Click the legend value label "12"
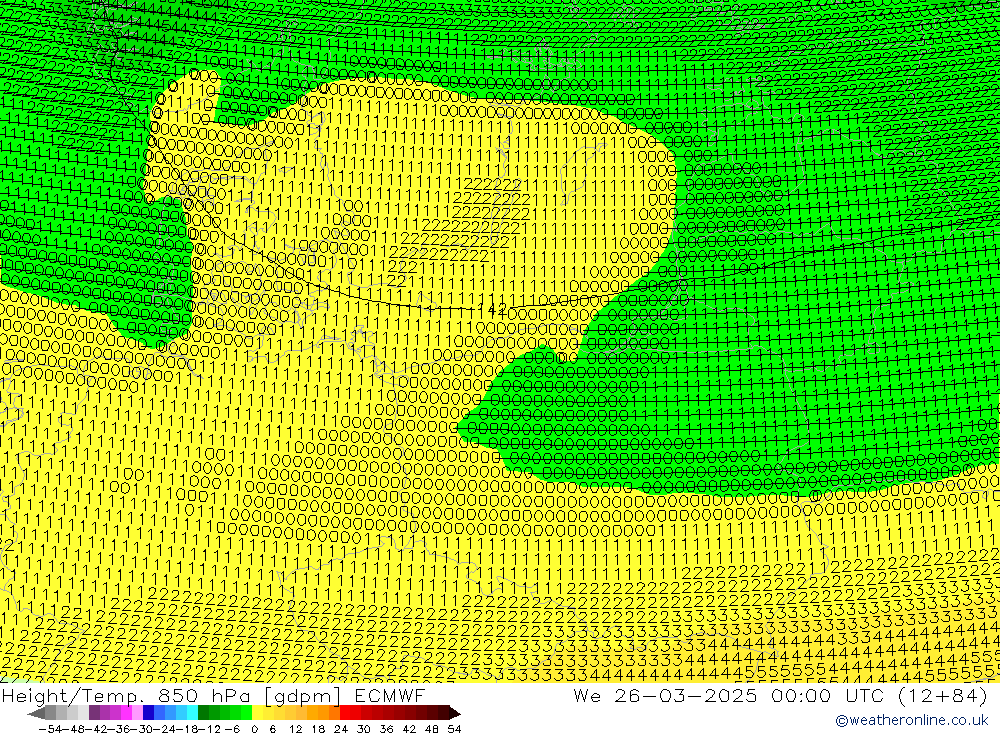 295,729
